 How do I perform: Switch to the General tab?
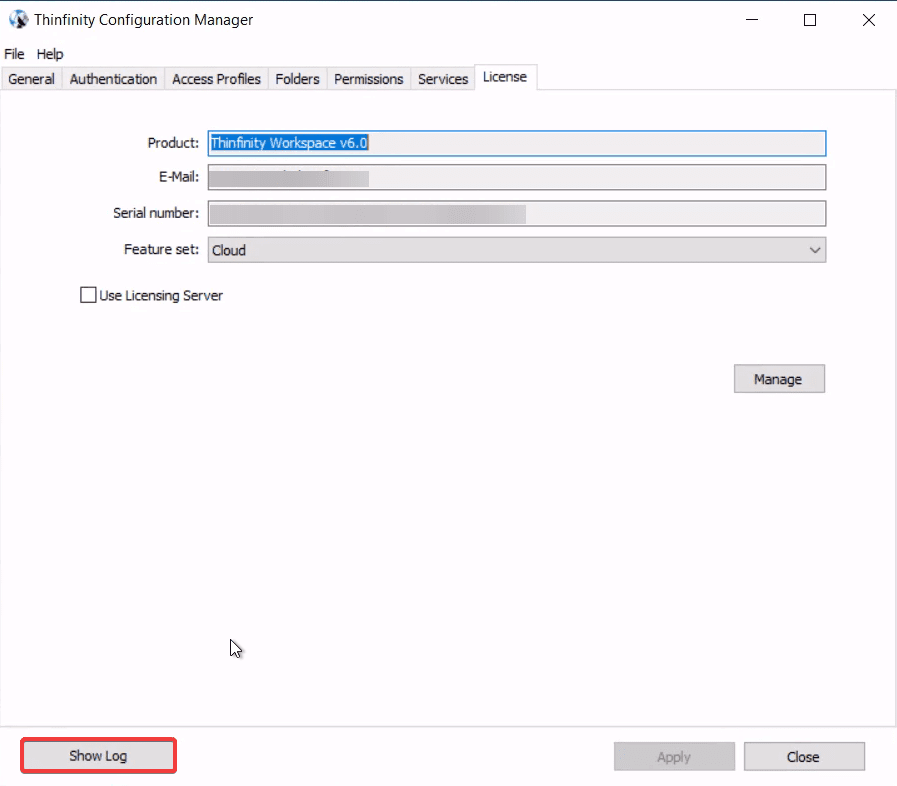pos(30,78)
